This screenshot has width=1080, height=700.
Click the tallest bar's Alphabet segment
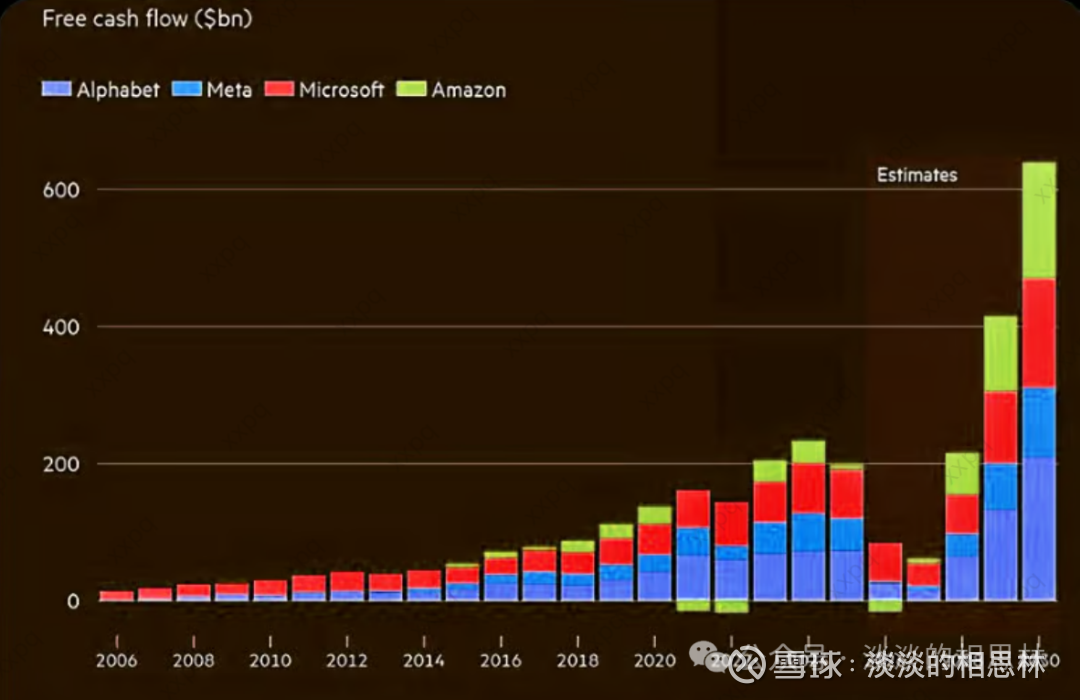(x=1039, y=528)
